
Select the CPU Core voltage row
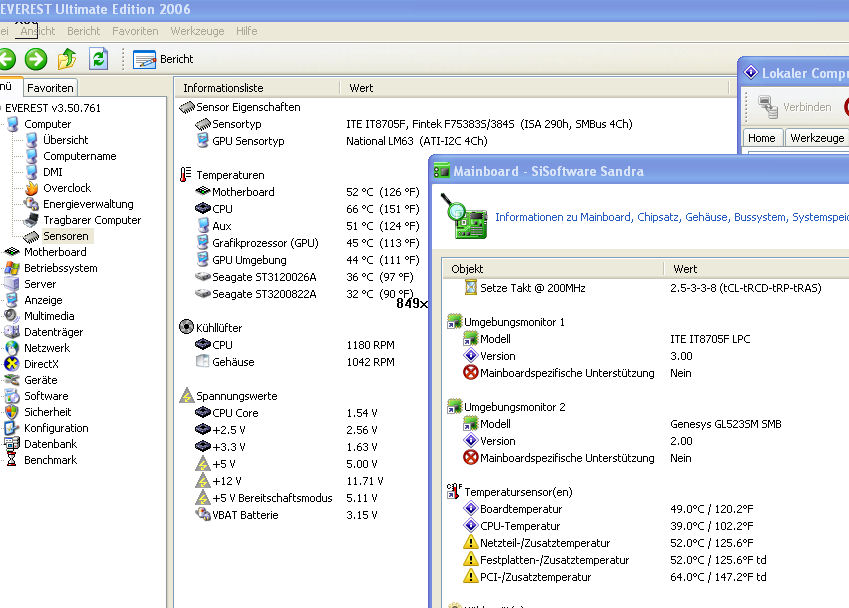(x=286, y=413)
